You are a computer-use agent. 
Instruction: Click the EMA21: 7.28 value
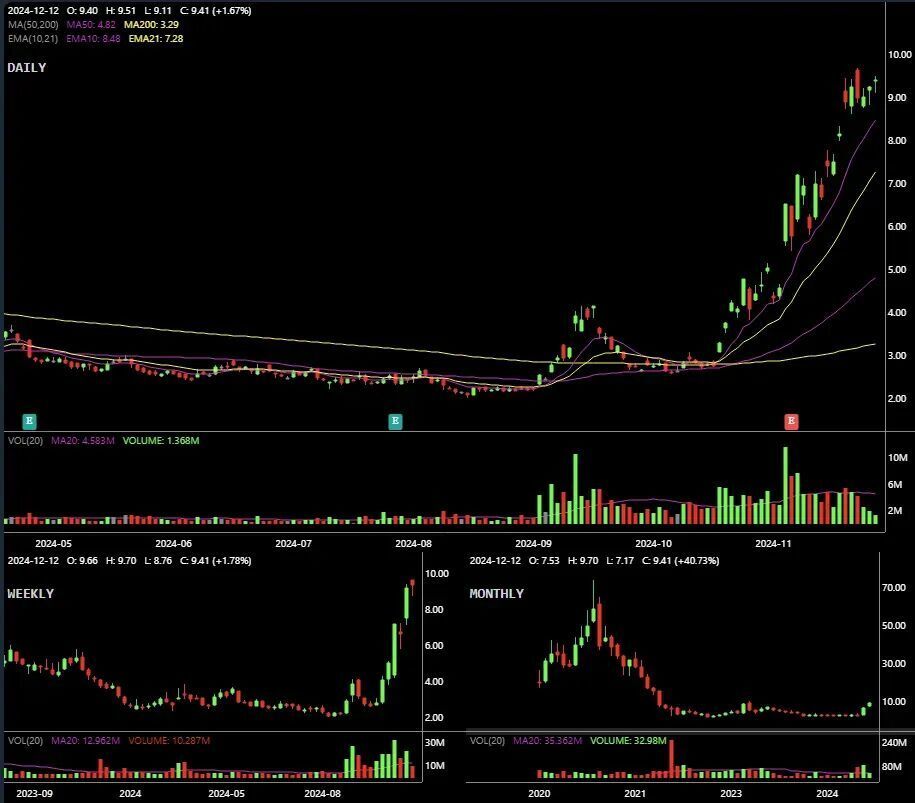[x=156, y=39]
